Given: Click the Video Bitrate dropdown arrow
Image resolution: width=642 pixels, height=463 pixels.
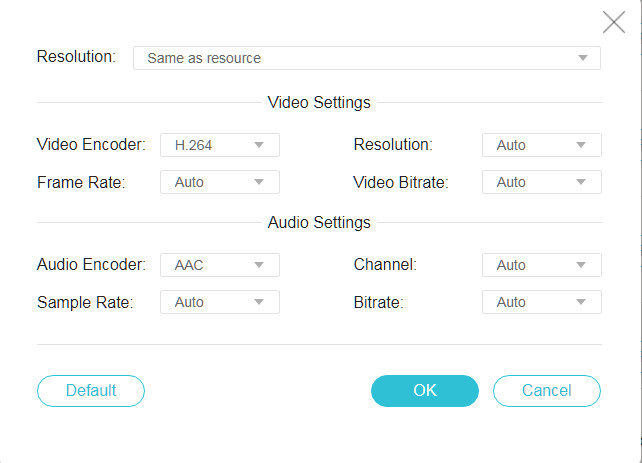Looking at the screenshot, I should point(581,182).
